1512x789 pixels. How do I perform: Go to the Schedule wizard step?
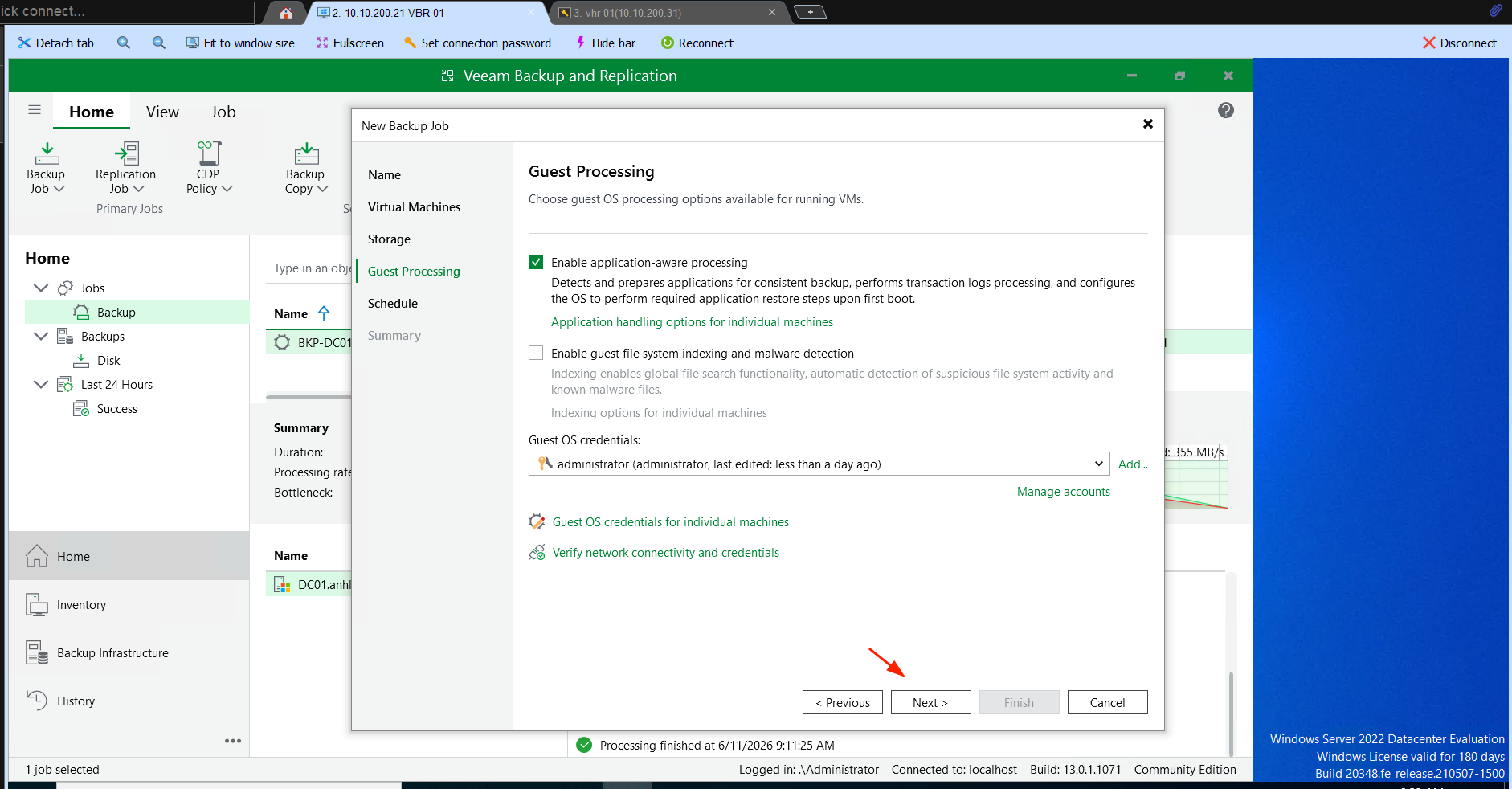[x=393, y=303]
